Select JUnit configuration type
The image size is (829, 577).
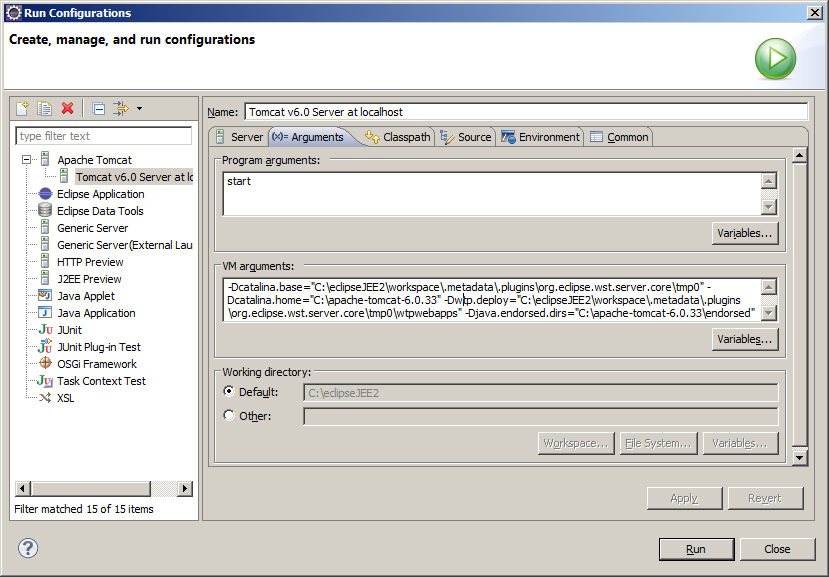[69, 330]
